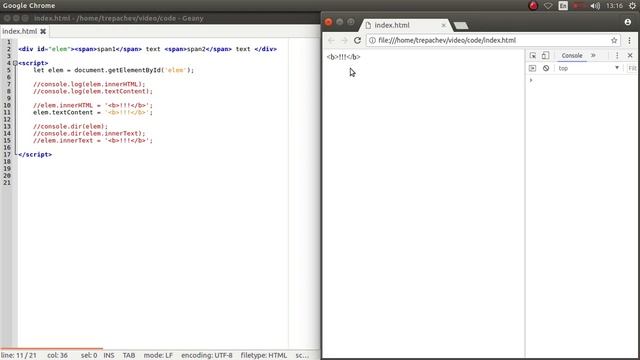Open the sound volume indicator
The width and height of the screenshot is (640, 360).
[x=595, y=6]
